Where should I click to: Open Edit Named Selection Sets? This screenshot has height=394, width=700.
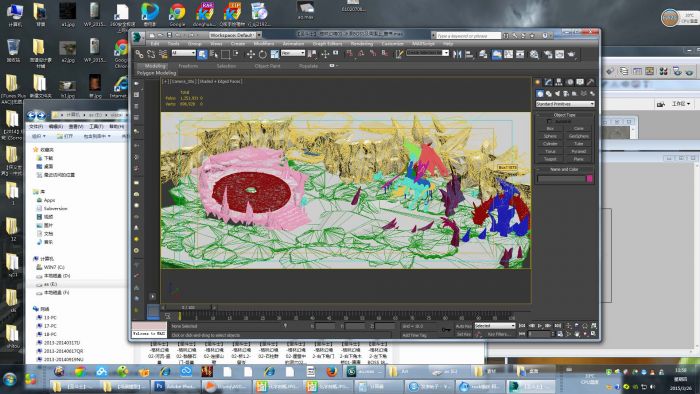tap(399, 54)
